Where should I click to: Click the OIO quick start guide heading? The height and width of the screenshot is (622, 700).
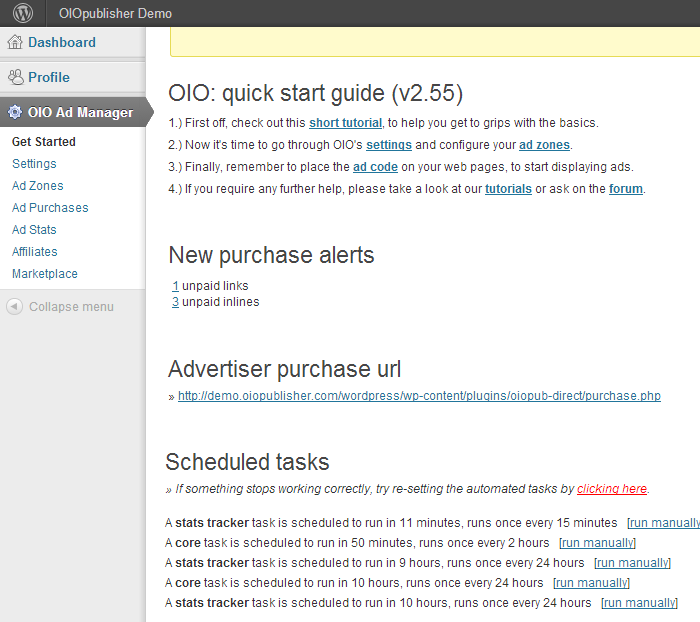[316, 93]
